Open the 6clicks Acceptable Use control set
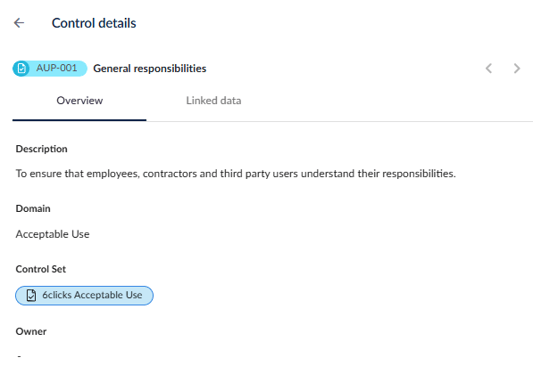This screenshot has width=533, height=374. [84, 295]
